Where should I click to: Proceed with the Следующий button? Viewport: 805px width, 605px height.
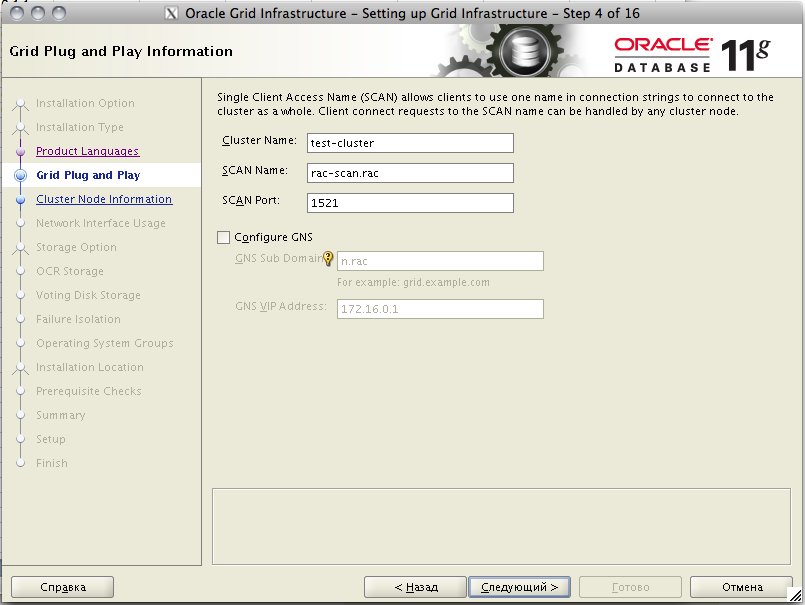519,587
